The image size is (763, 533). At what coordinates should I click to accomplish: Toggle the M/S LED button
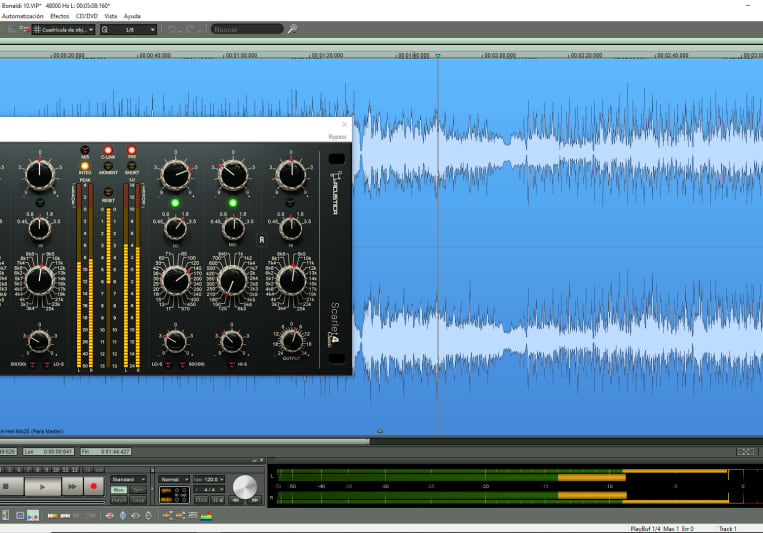85,149
